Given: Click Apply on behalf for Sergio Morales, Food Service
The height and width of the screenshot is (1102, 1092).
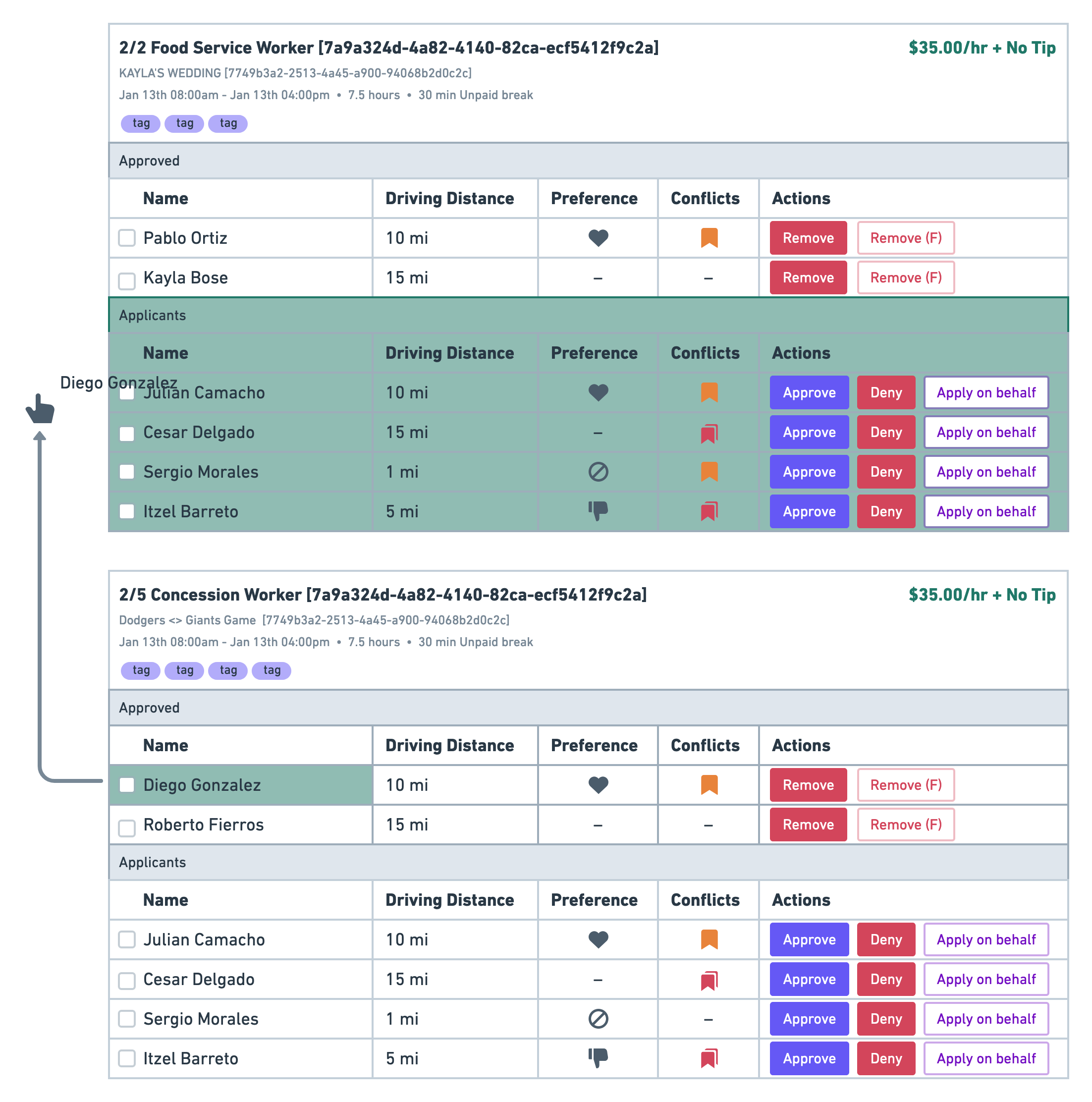Looking at the screenshot, I should click(986, 472).
